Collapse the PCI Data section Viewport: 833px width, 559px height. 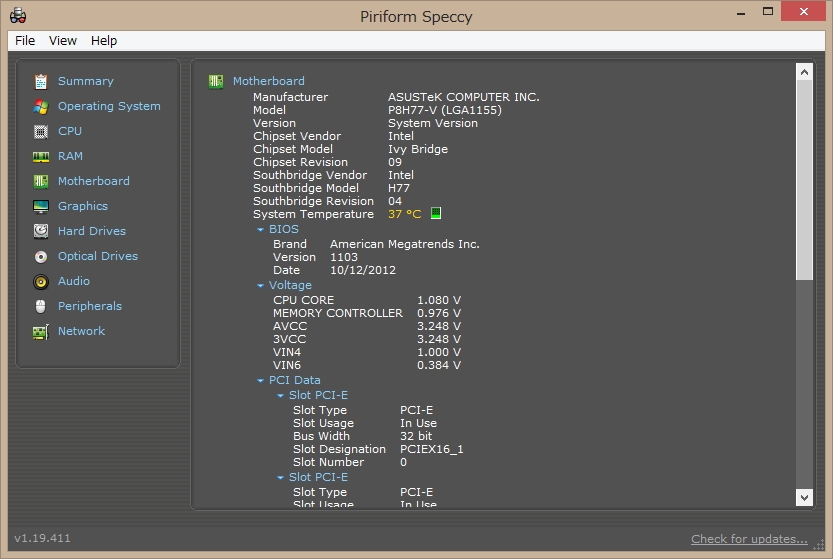pyautogui.click(x=261, y=381)
